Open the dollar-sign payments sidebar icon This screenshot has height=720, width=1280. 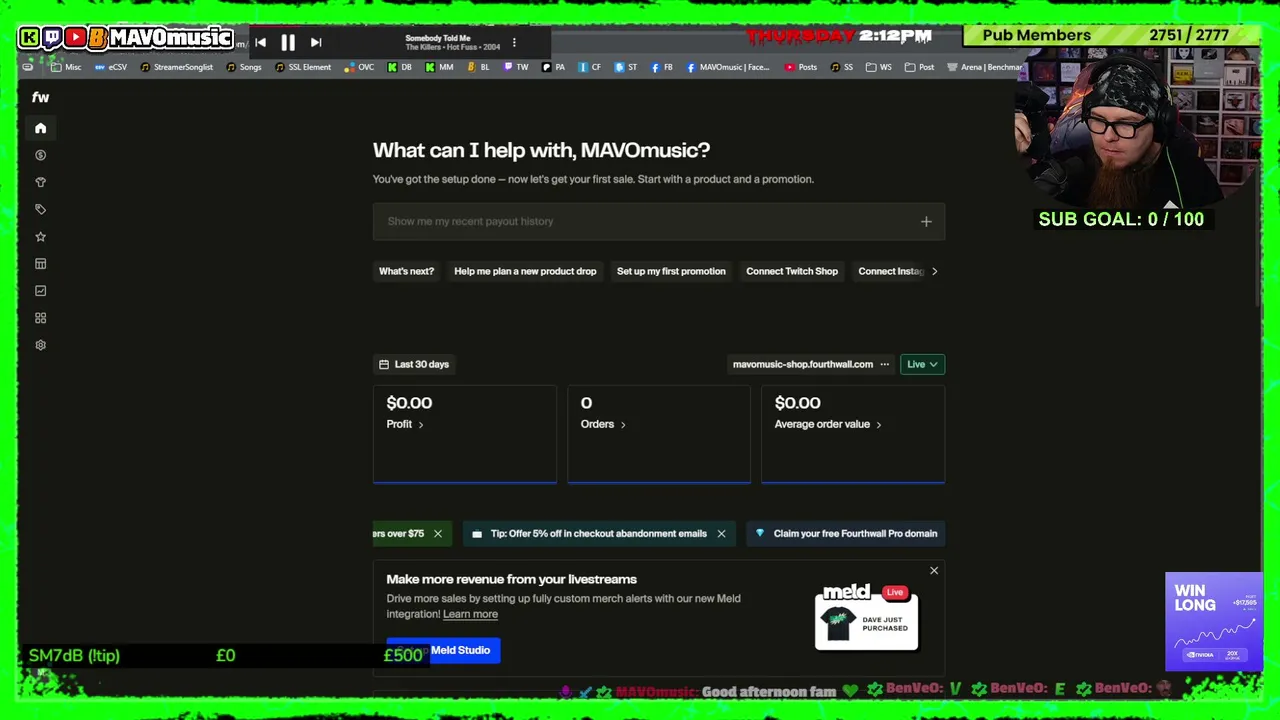coord(40,155)
